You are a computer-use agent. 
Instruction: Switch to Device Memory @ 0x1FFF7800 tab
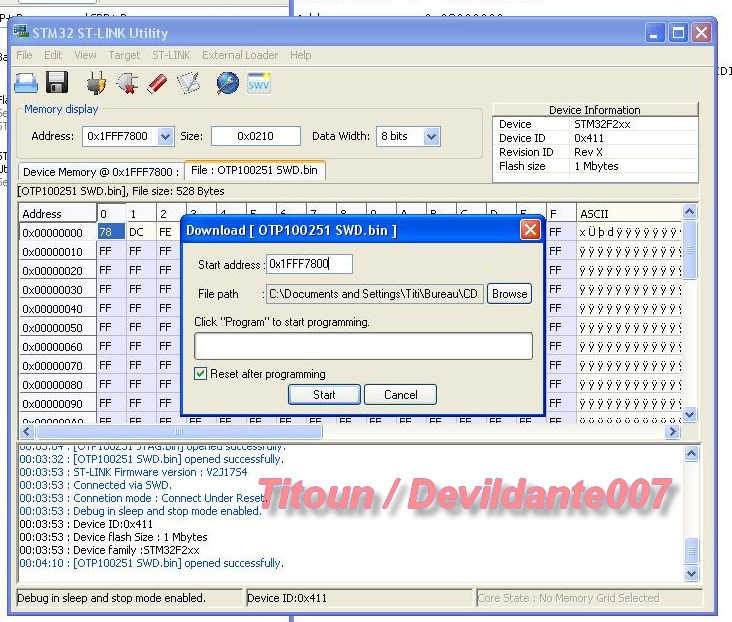(x=101, y=172)
